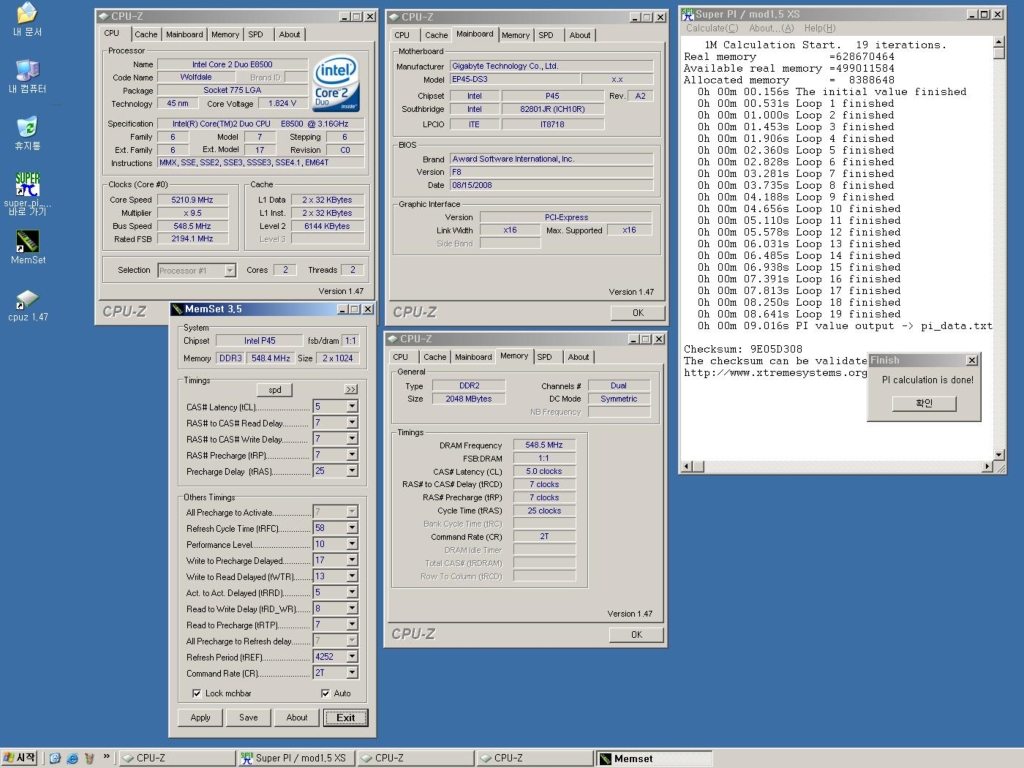Open the Cache tab in the CPU-Z Memory window
Viewport: 1024px width, 768px height.
click(x=434, y=357)
